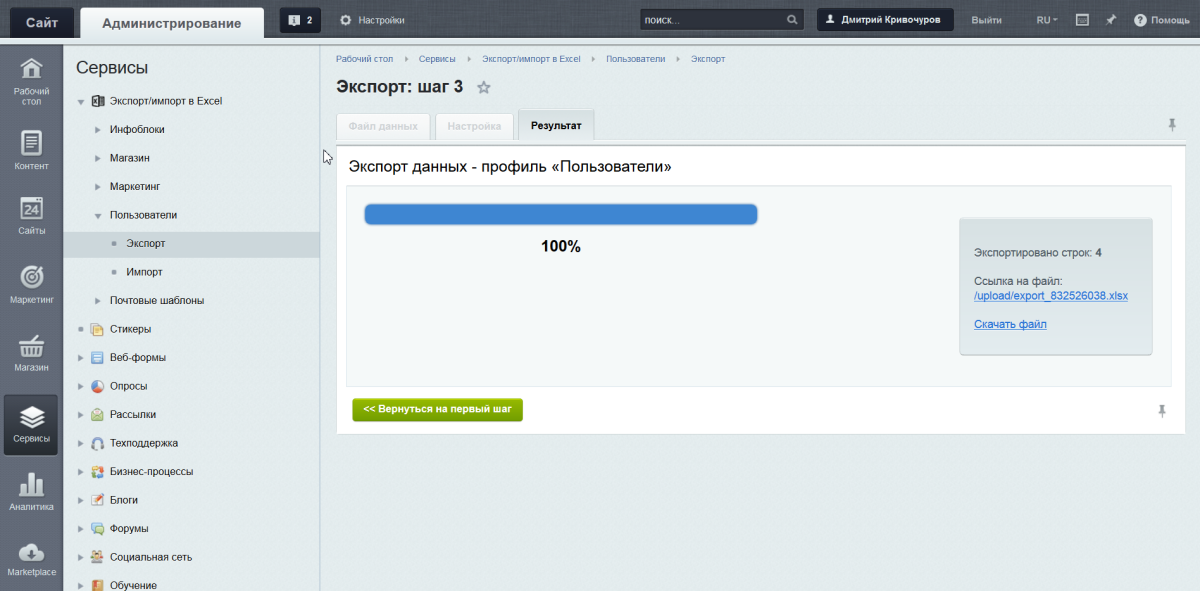The image size is (1200, 591).
Task: Open the Маркетинг target icon section
Action: point(31,284)
